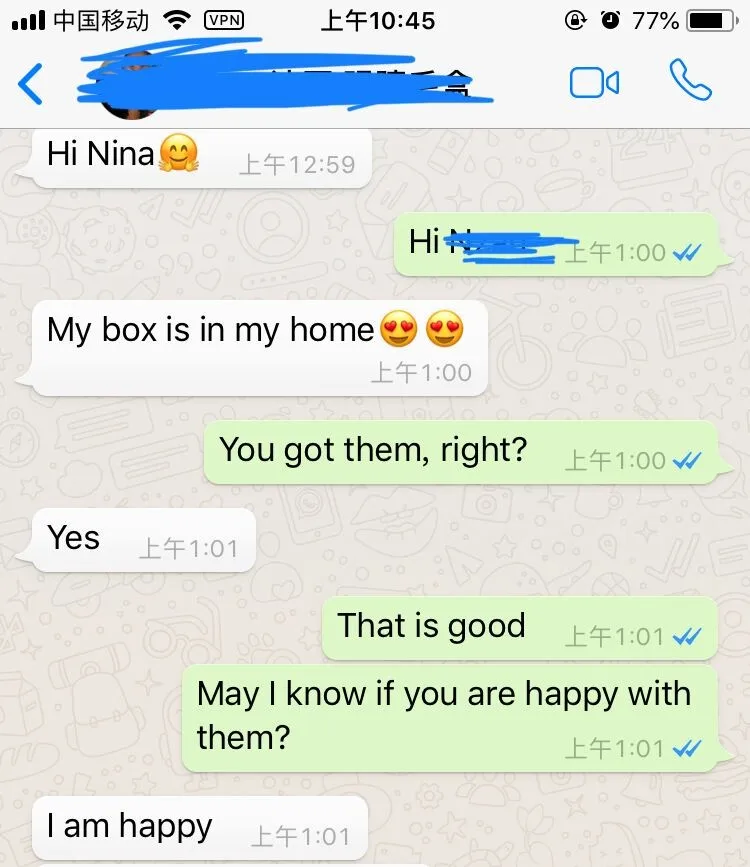
Task: Tap the hugging emoji after Hi Nina
Action: (179, 153)
